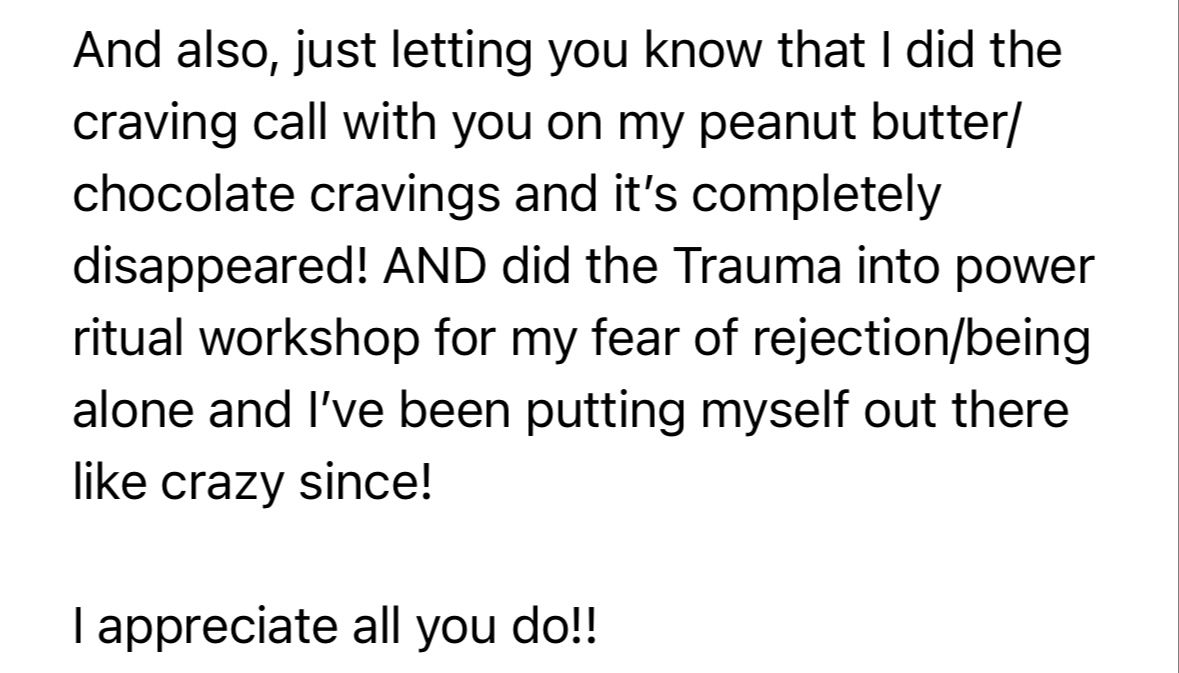
Task: Click on the words 'peanut butter/'
Action: pos(859,123)
